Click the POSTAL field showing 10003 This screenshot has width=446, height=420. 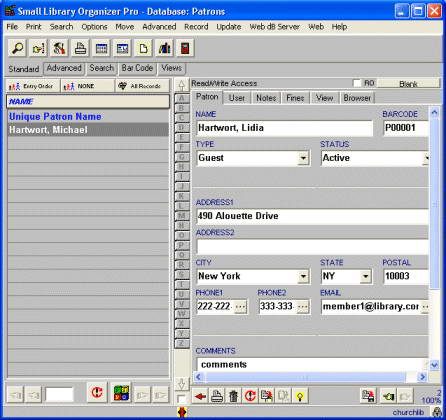click(406, 276)
